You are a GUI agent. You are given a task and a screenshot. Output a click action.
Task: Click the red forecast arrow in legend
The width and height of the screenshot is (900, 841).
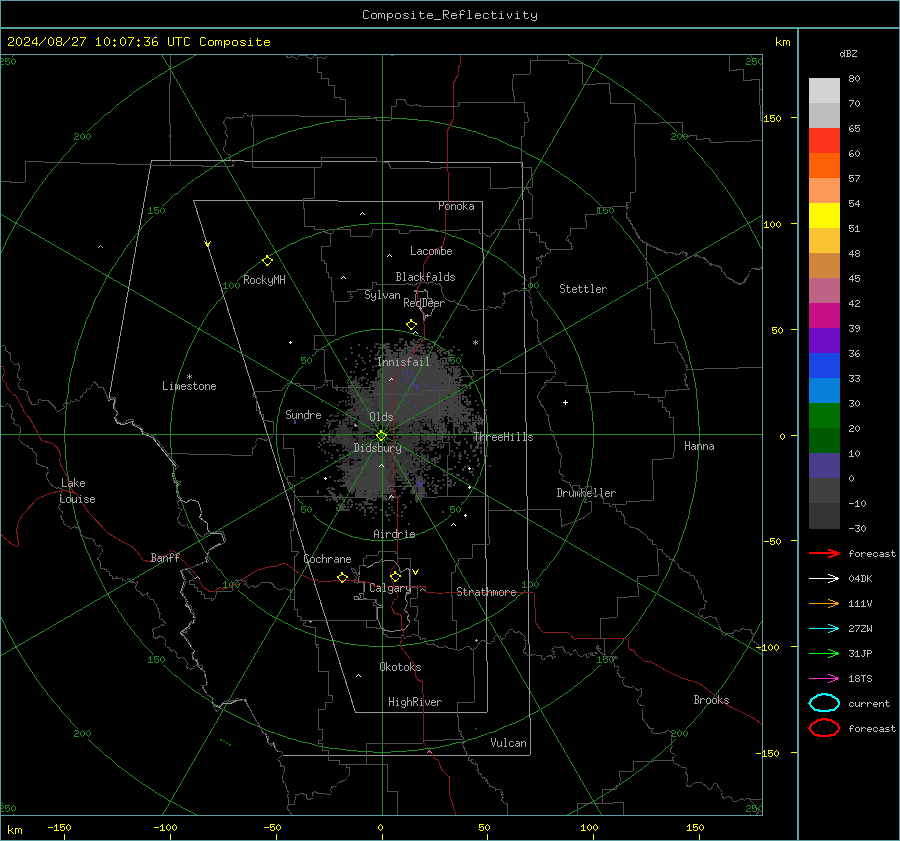click(x=824, y=553)
